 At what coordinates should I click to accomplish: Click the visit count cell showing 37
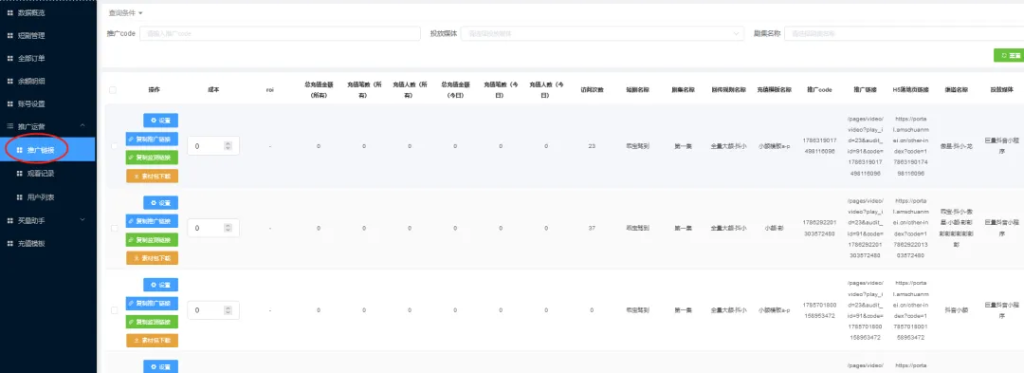[592, 228]
